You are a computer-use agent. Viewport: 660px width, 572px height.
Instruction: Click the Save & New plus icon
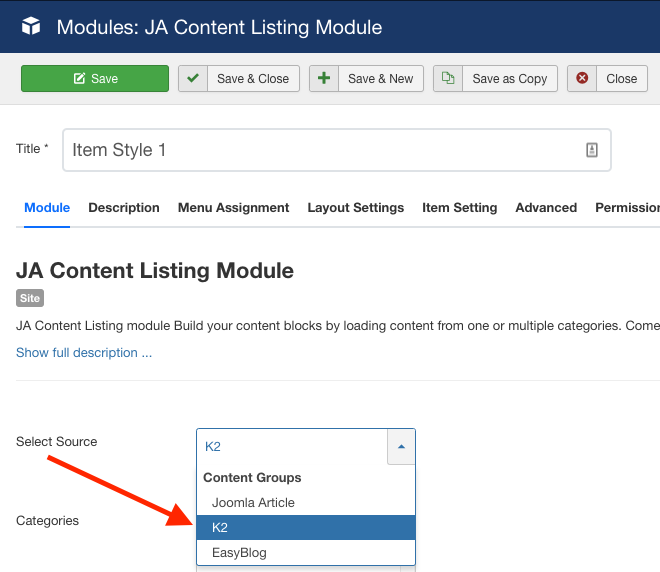324,79
